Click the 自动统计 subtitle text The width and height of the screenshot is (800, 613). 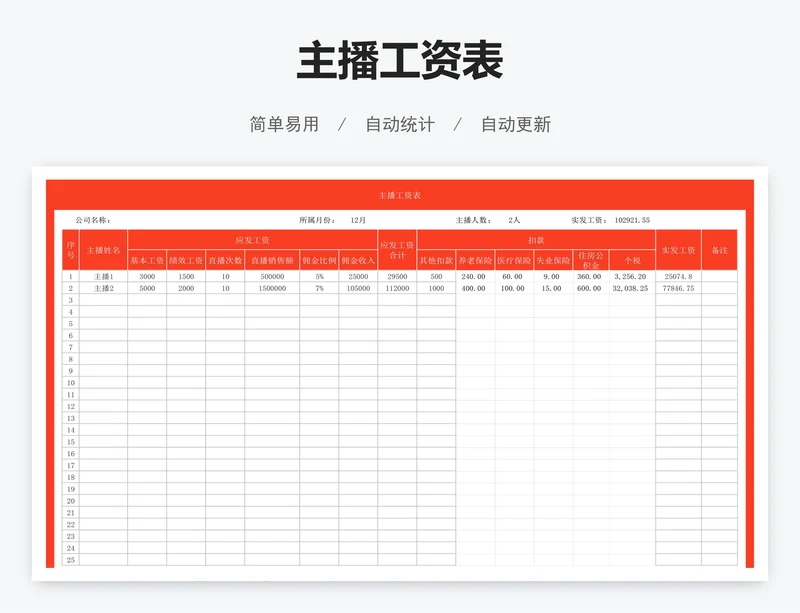coord(400,124)
